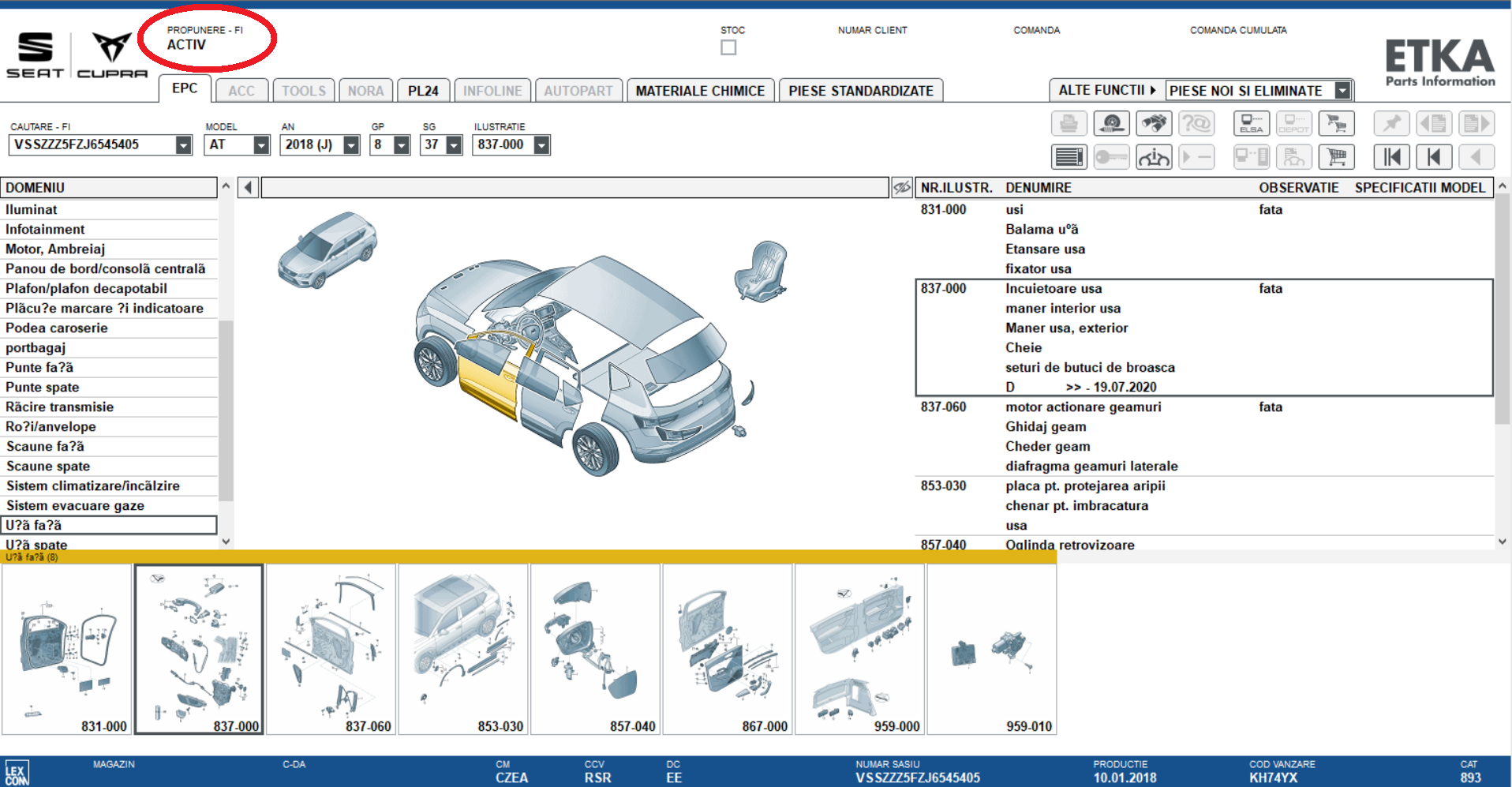Viewport: 1512px width, 787px height.
Task: Open the AUTOPART tab
Action: (578, 91)
